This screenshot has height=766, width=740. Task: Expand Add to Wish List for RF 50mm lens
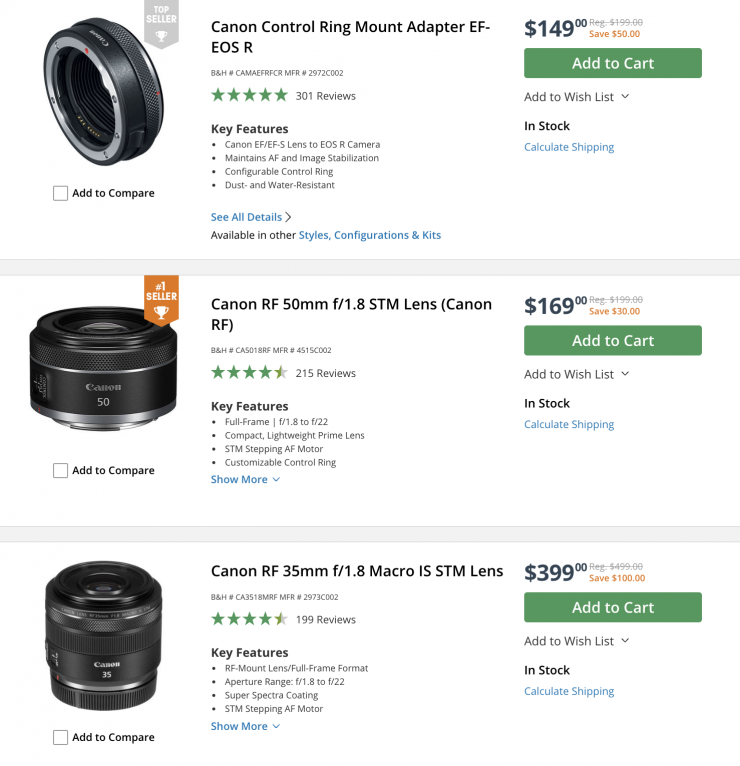[577, 374]
